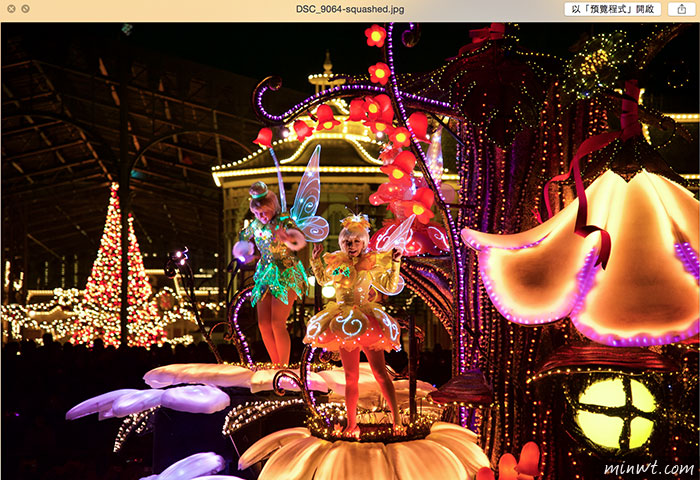Open the image with Preview using the 以「預覽程式」開啟 button
This screenshot has width=700, height=480.
click(x=612, y=9)
